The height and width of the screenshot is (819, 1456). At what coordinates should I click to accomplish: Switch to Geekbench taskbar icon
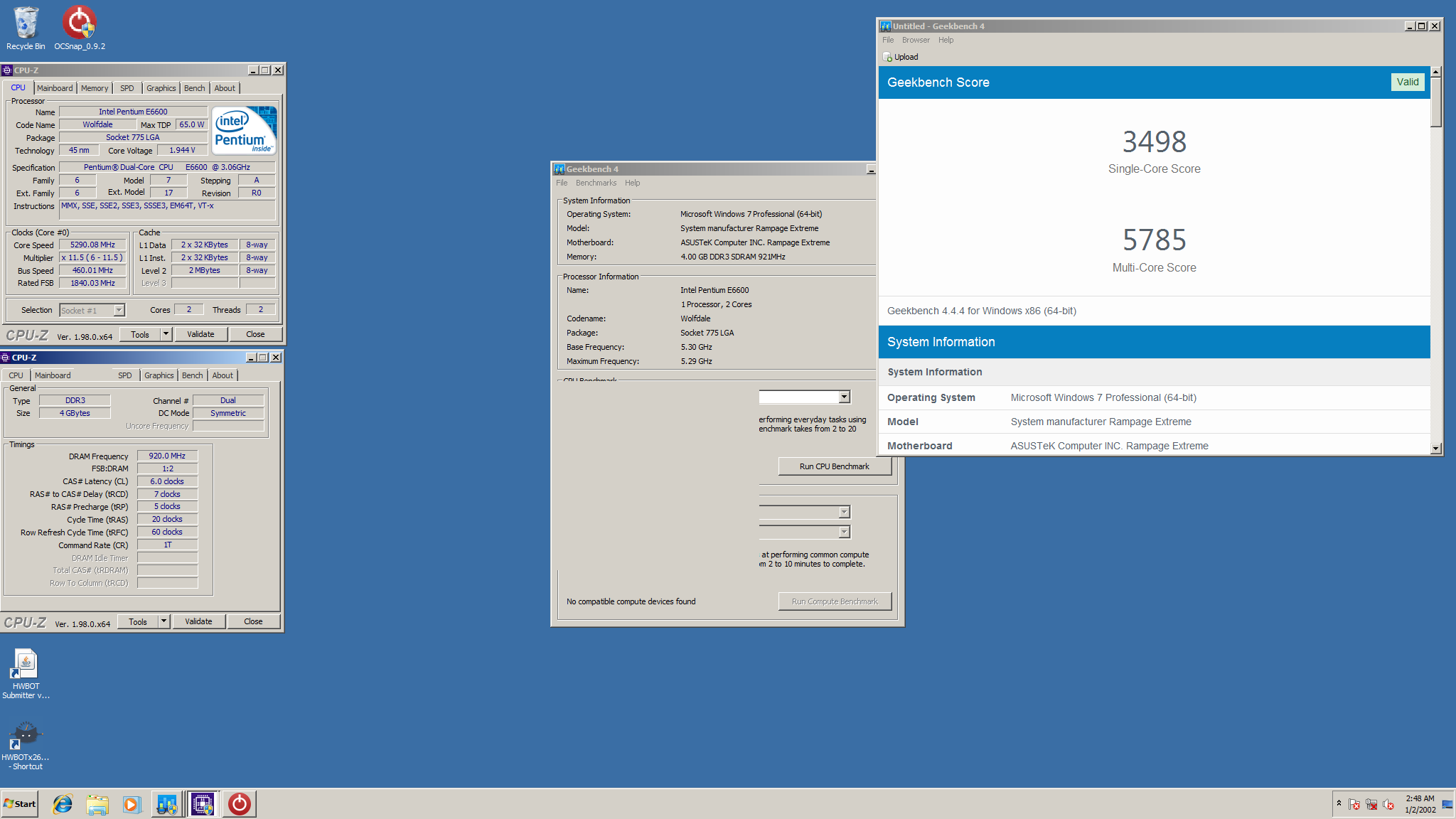tap(167, 804)
